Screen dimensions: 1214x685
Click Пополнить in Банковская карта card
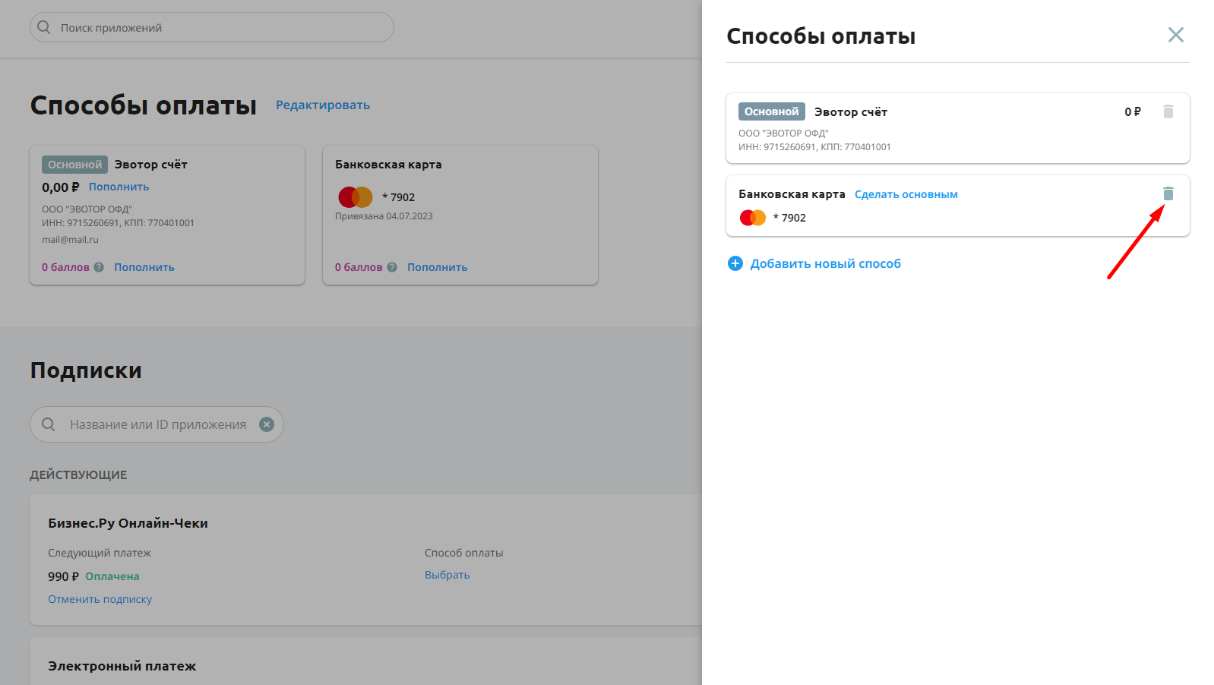pos(437,267)
